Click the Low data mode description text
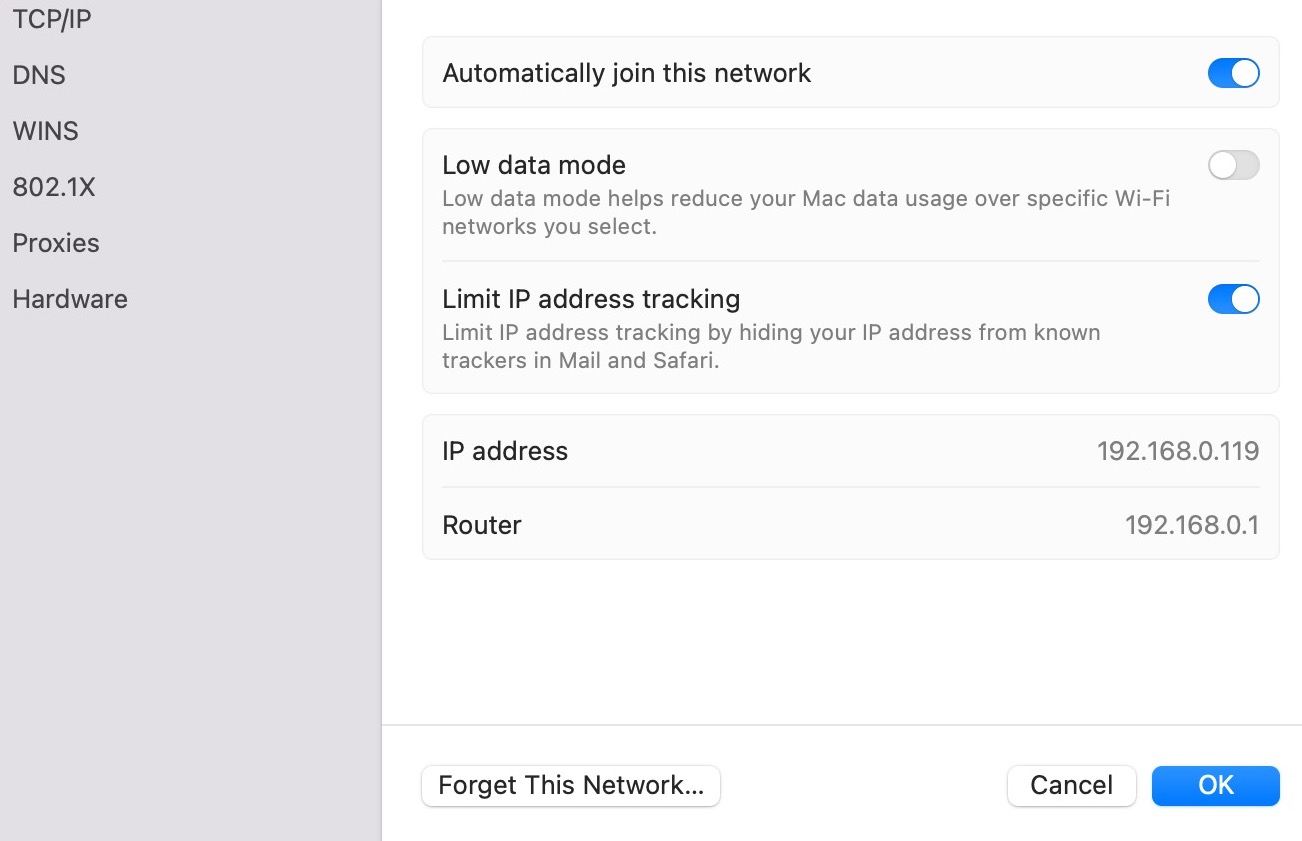Screen dimensions: 1302x841 click(x=806, y=212)
